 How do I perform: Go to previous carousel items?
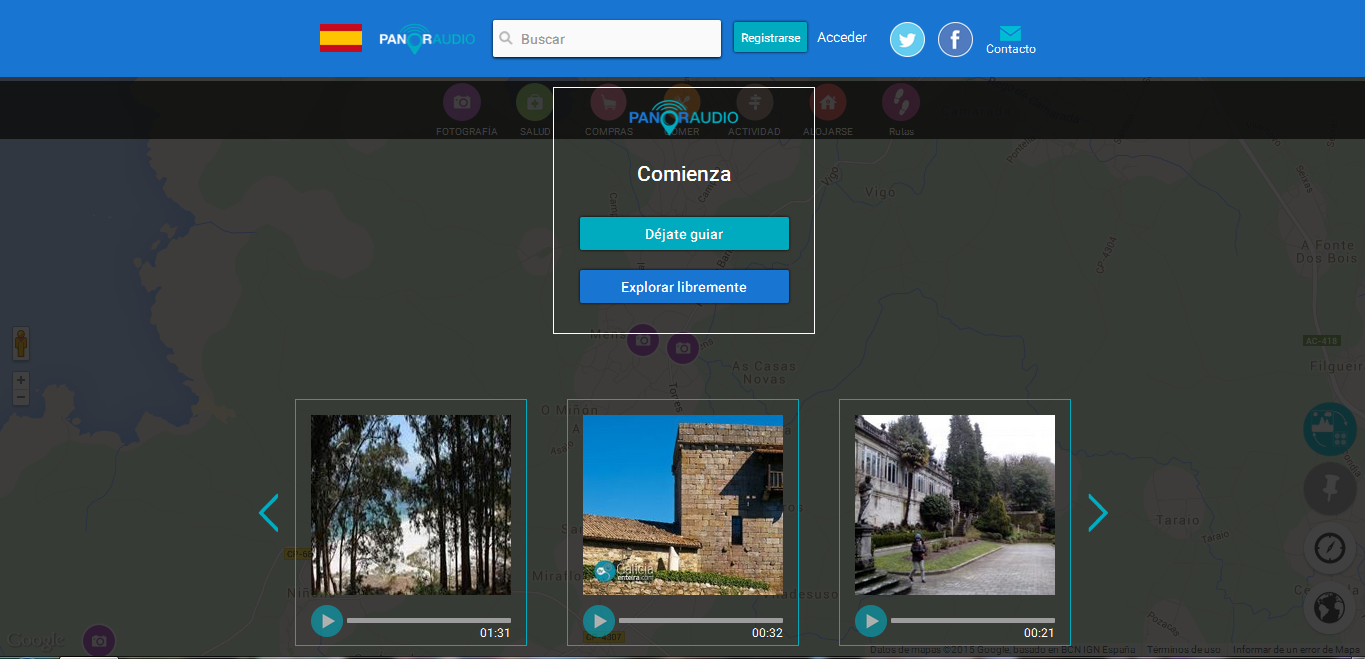[268, 513]
